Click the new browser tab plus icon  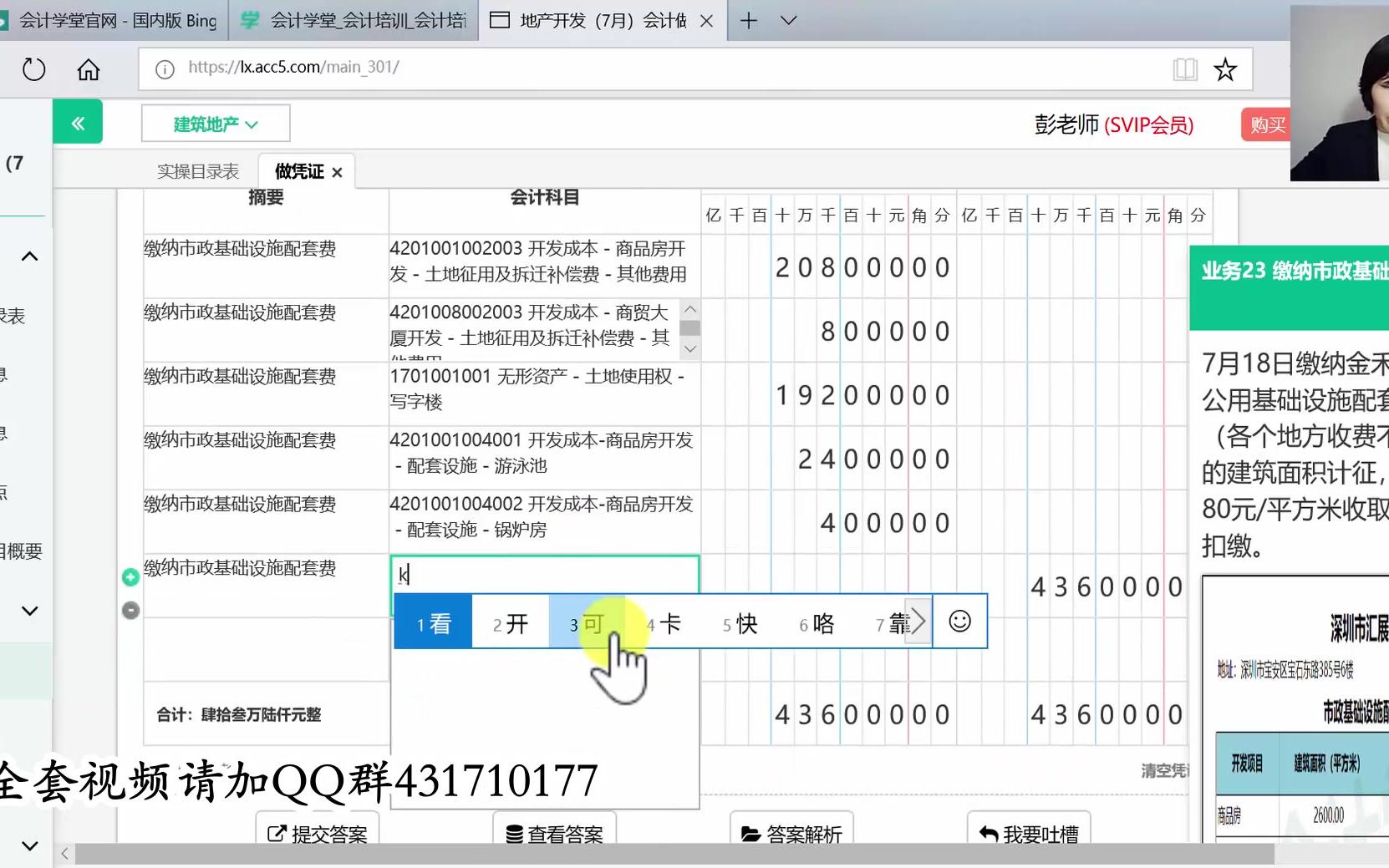pyautogui.click(x=747, y=20)
